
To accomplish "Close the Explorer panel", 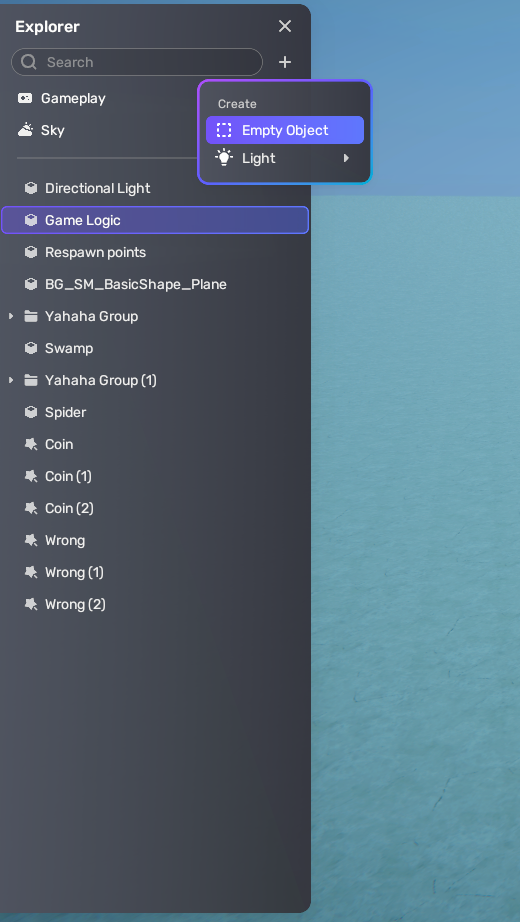I will point(285,26).
